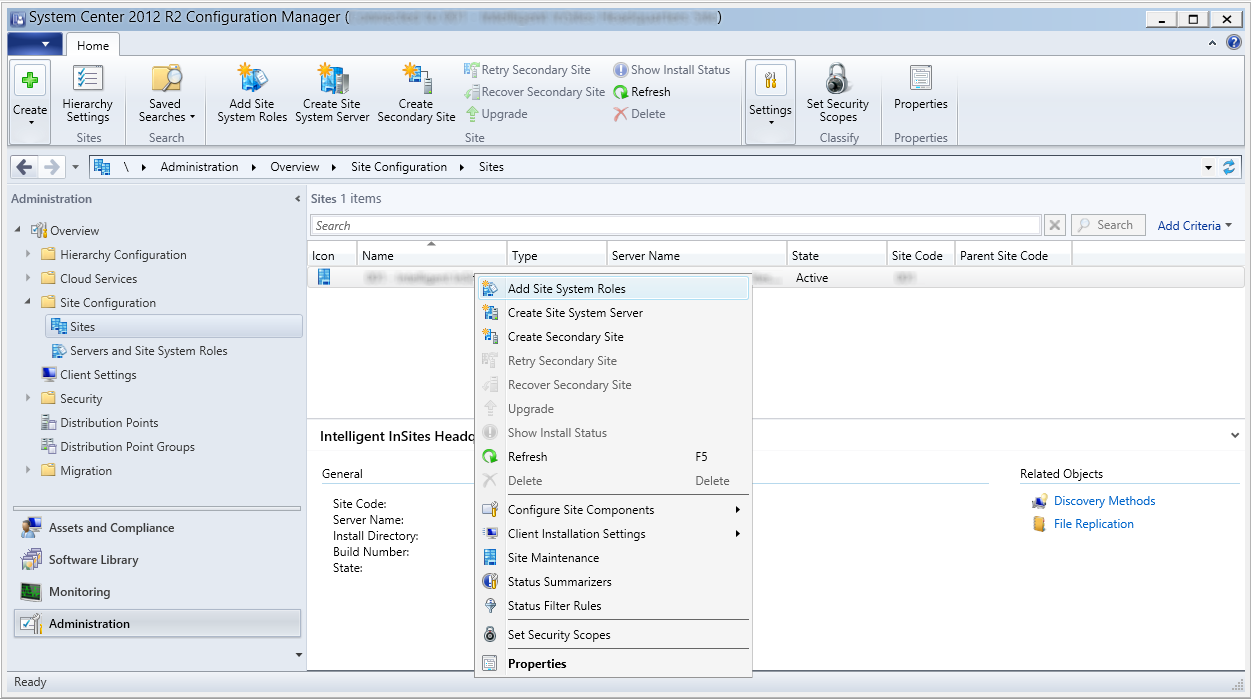Image resolution: width=1251 pixels, height=699 pixels.
Task: Open Client Installation Settings submenu
Action: click(612, 534)
